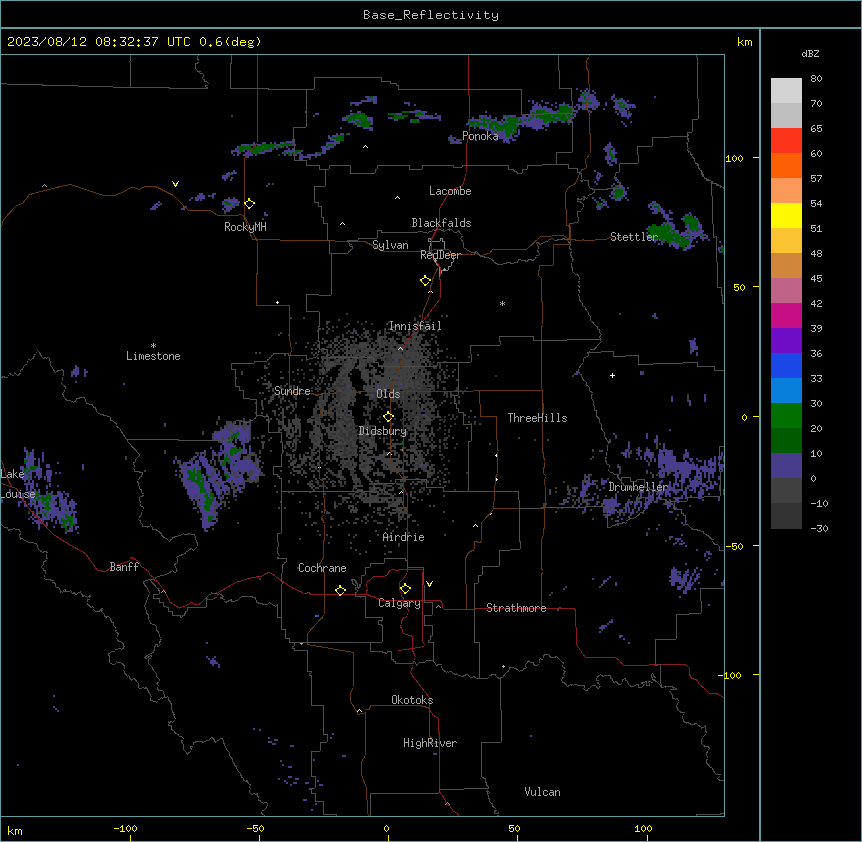Click the Sundre city label
The width and height of the screenshot is (862, 842).
(x=292, y=391)
